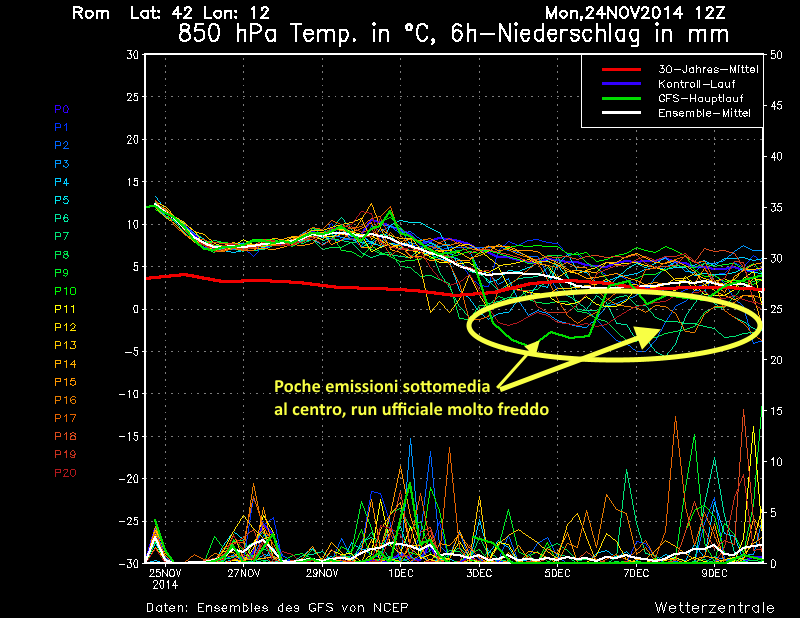The height and width of the screenshot is (618, 800).
Task: Click the P18 ensemble member label
Action: 65,436
